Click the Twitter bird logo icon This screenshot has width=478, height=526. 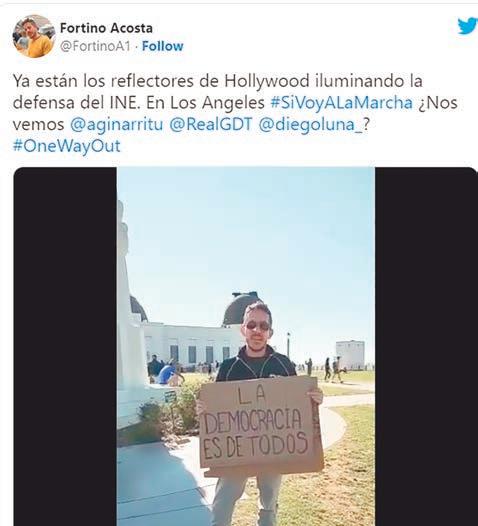click(468, 26)
